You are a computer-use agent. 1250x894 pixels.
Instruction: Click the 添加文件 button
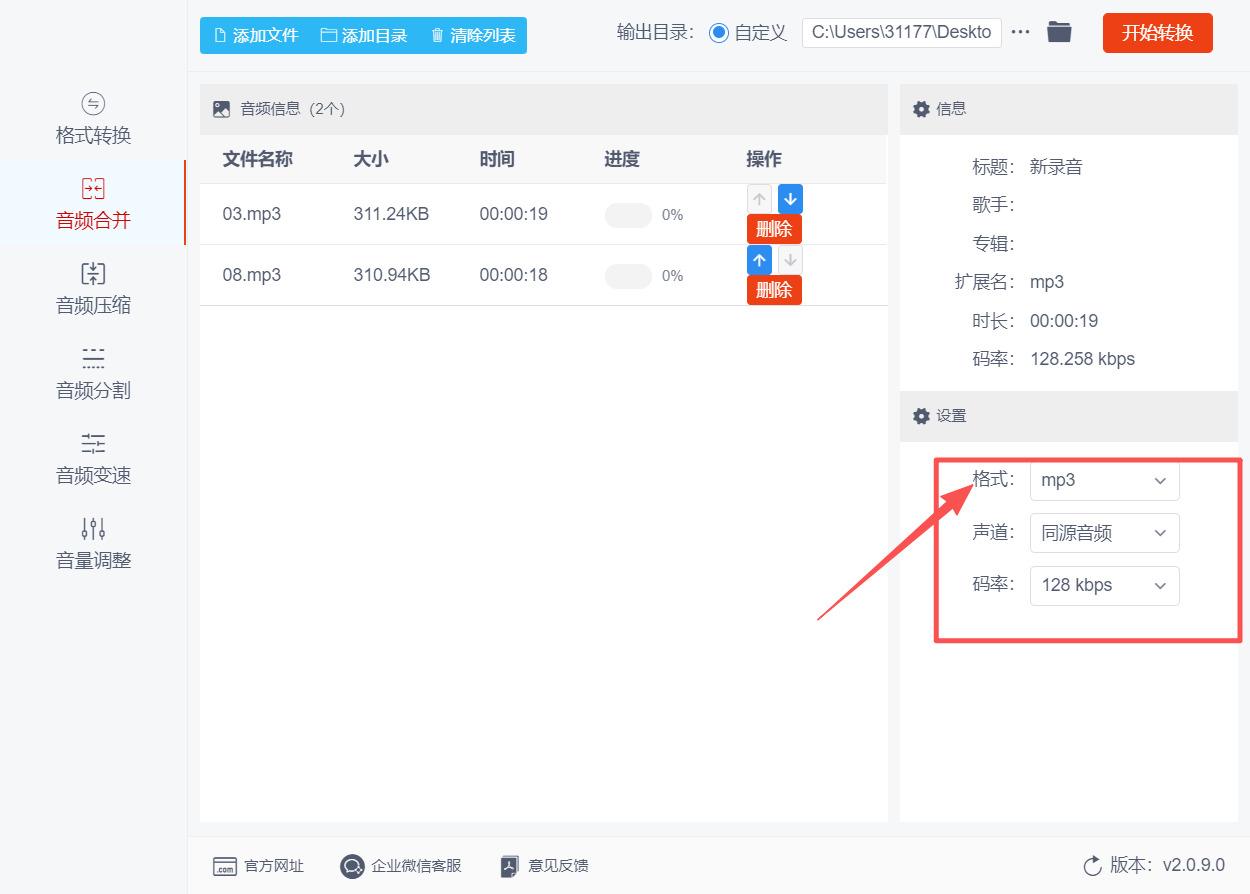(x=256, y=35)
